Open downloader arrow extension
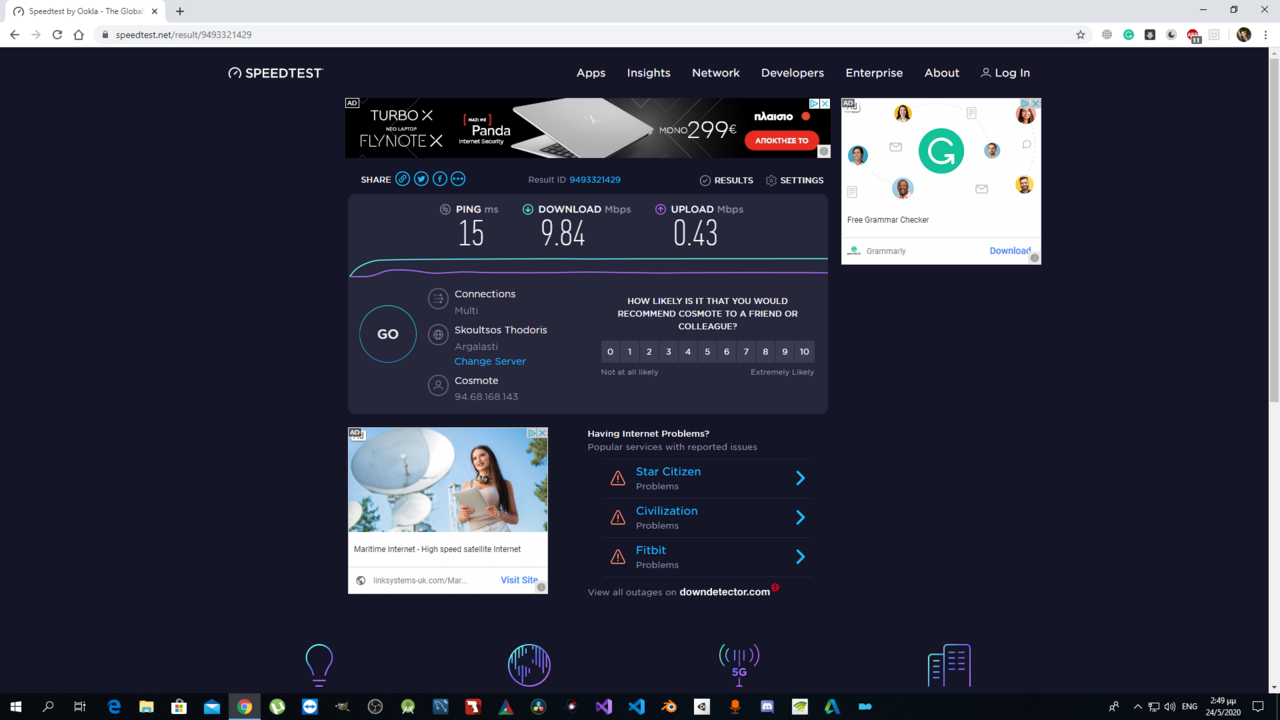Screen dimensions: 1280x720 click(1150, 34)
